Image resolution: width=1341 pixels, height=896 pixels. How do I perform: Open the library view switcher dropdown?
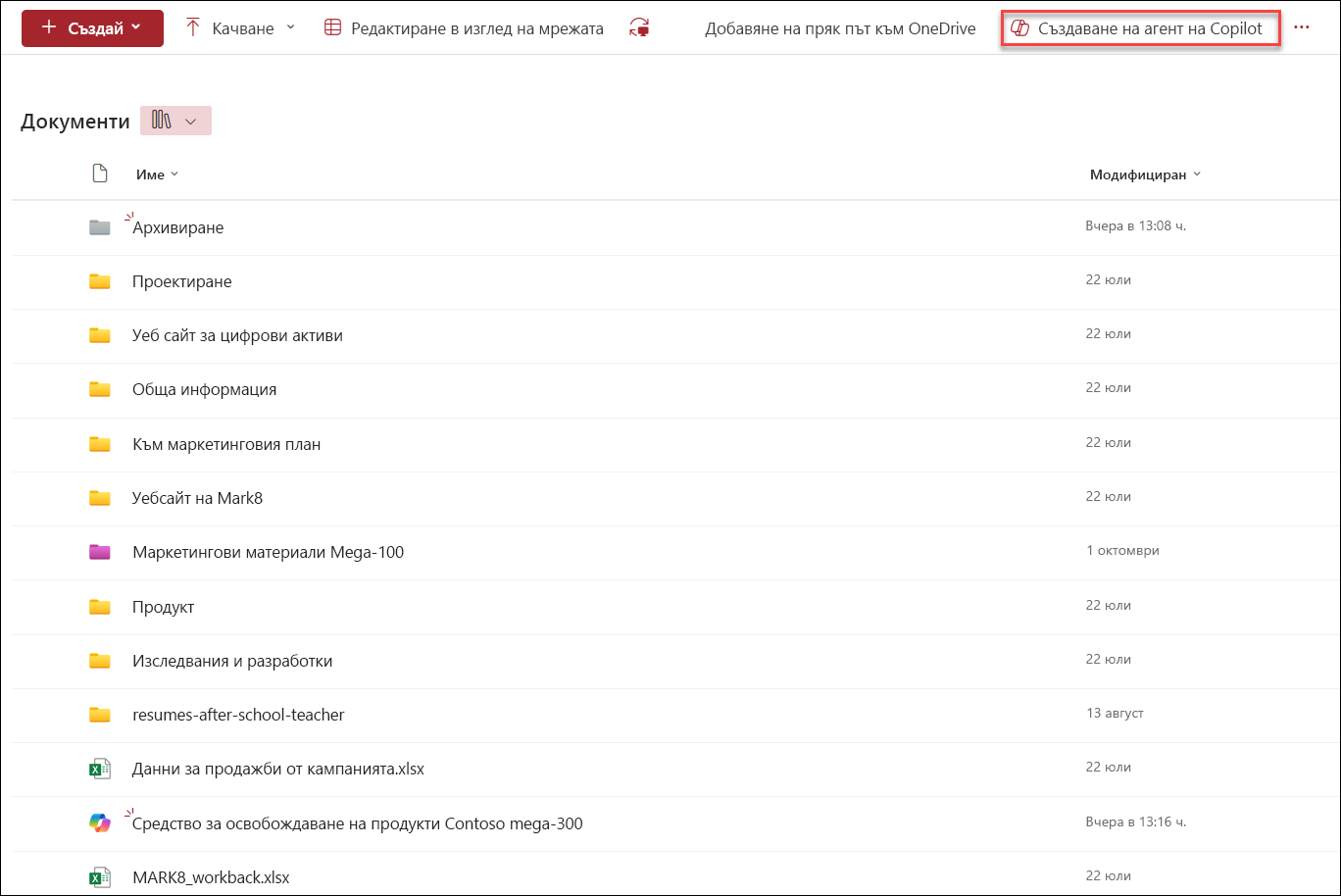[x=176, y=121]
